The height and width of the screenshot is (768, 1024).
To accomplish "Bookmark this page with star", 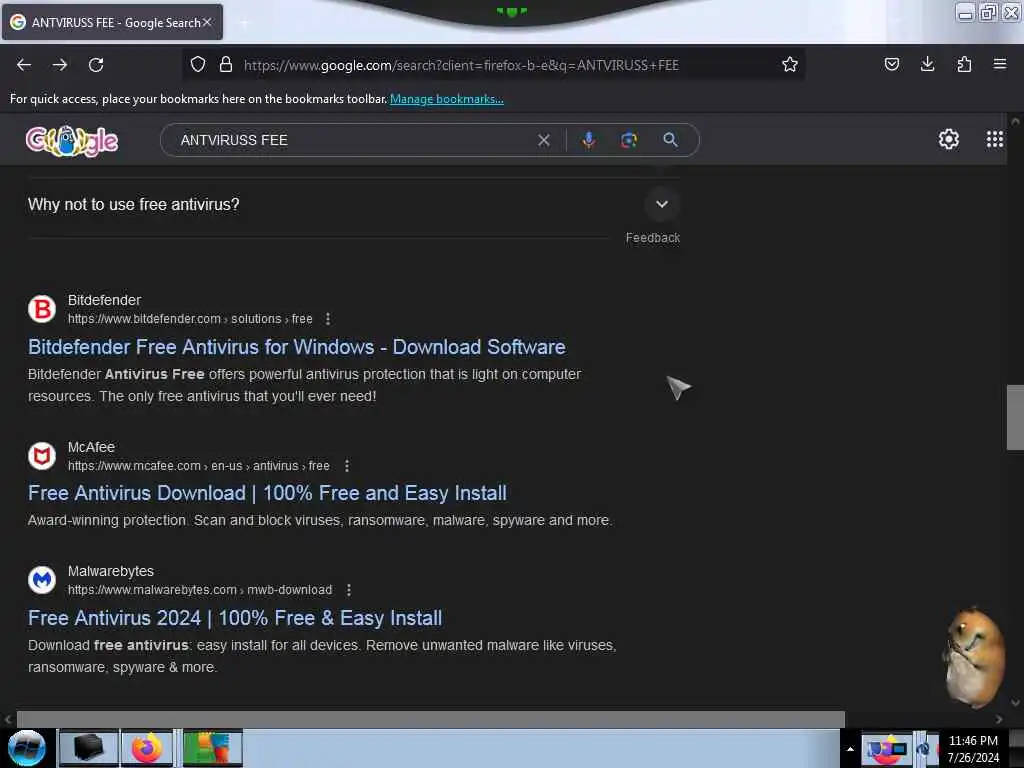I will click(790, 64).
